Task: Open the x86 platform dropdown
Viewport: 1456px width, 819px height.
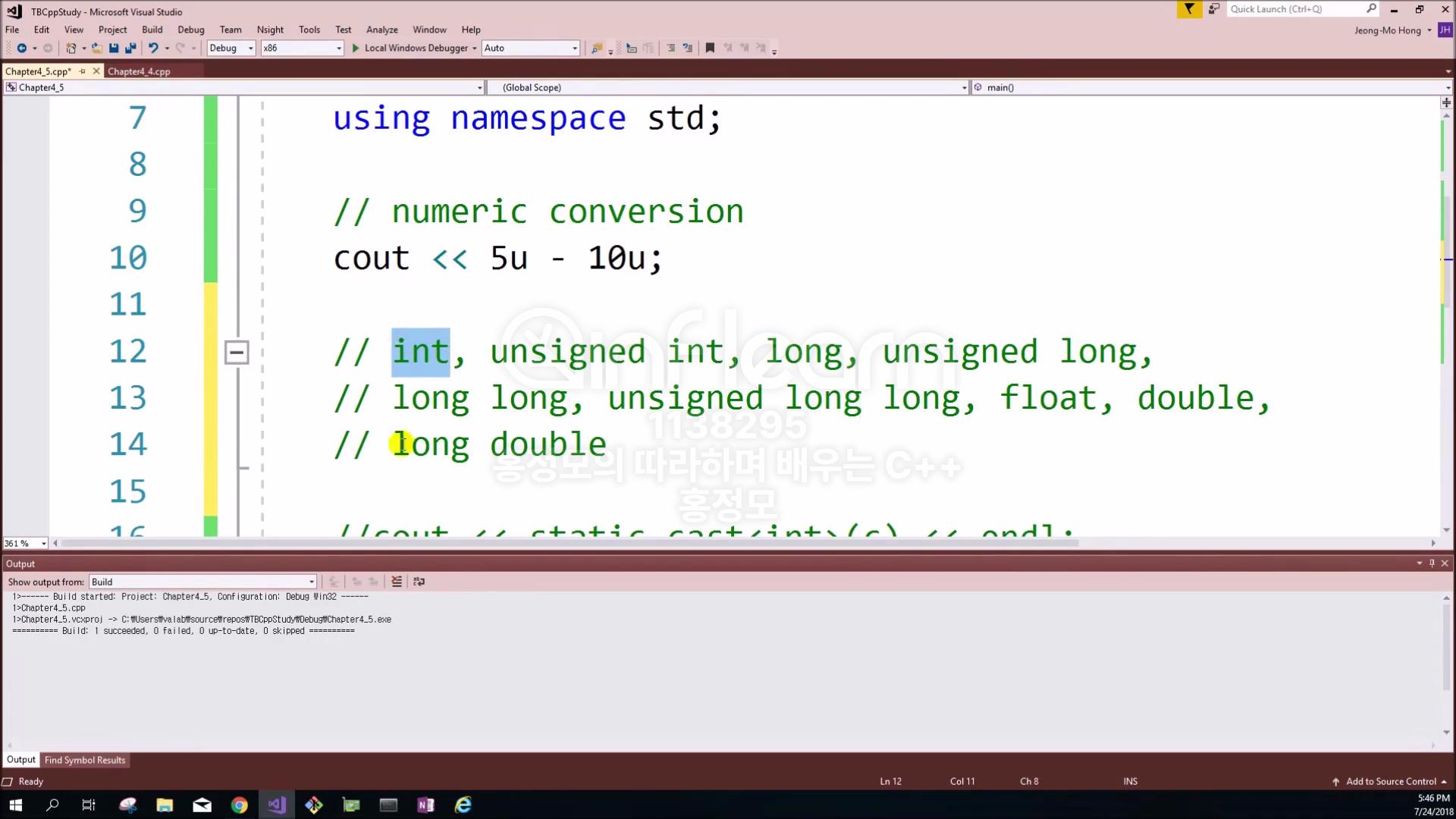Action: click(x=302, y=48)
